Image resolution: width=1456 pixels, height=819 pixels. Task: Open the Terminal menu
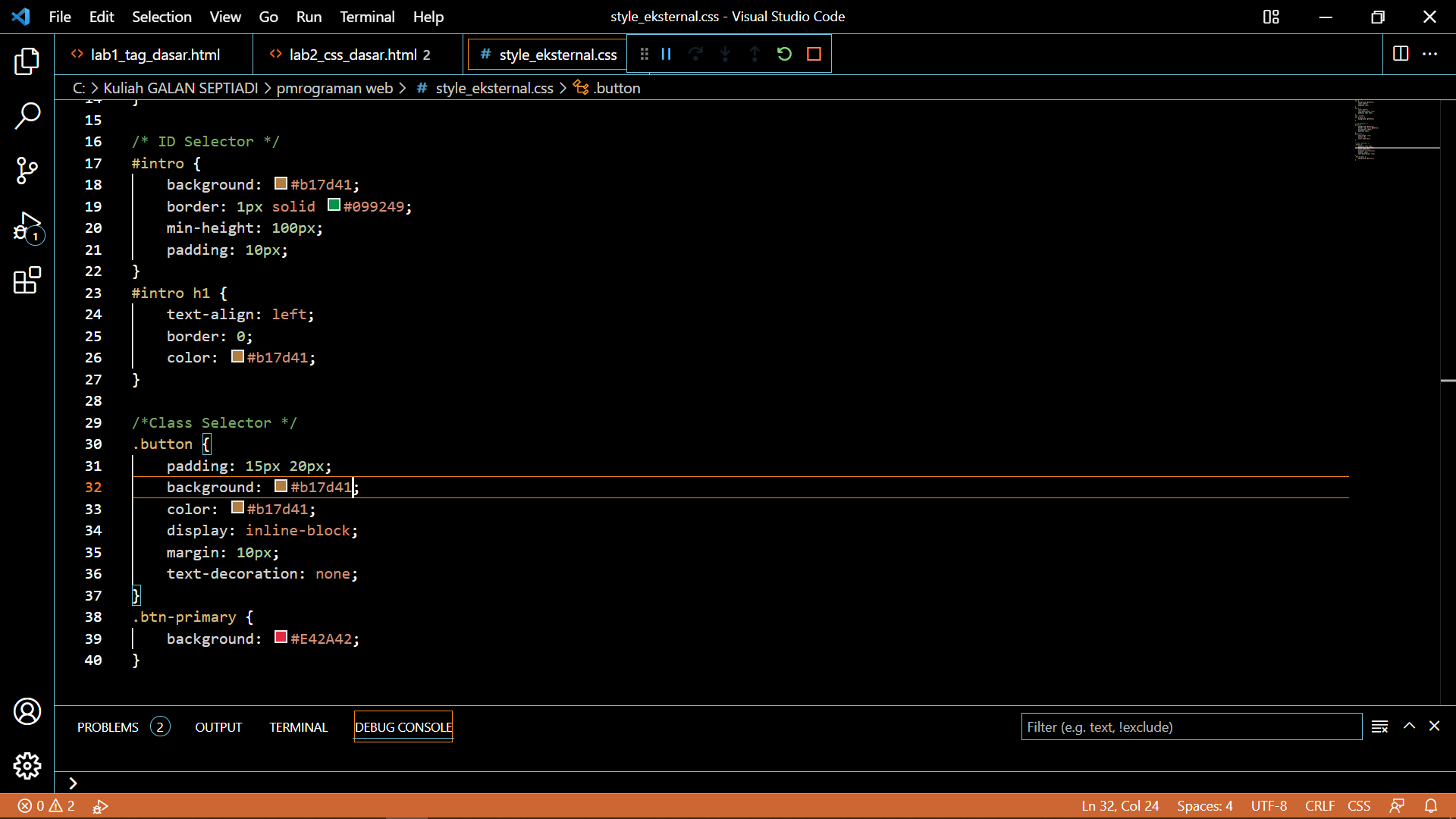pyautogui.click(x=367, y=17)
